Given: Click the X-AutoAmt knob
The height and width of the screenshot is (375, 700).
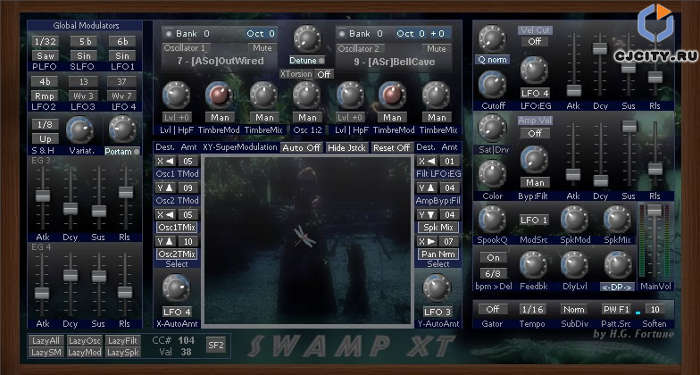Looking at the screenshot, I should click(176, 288).
